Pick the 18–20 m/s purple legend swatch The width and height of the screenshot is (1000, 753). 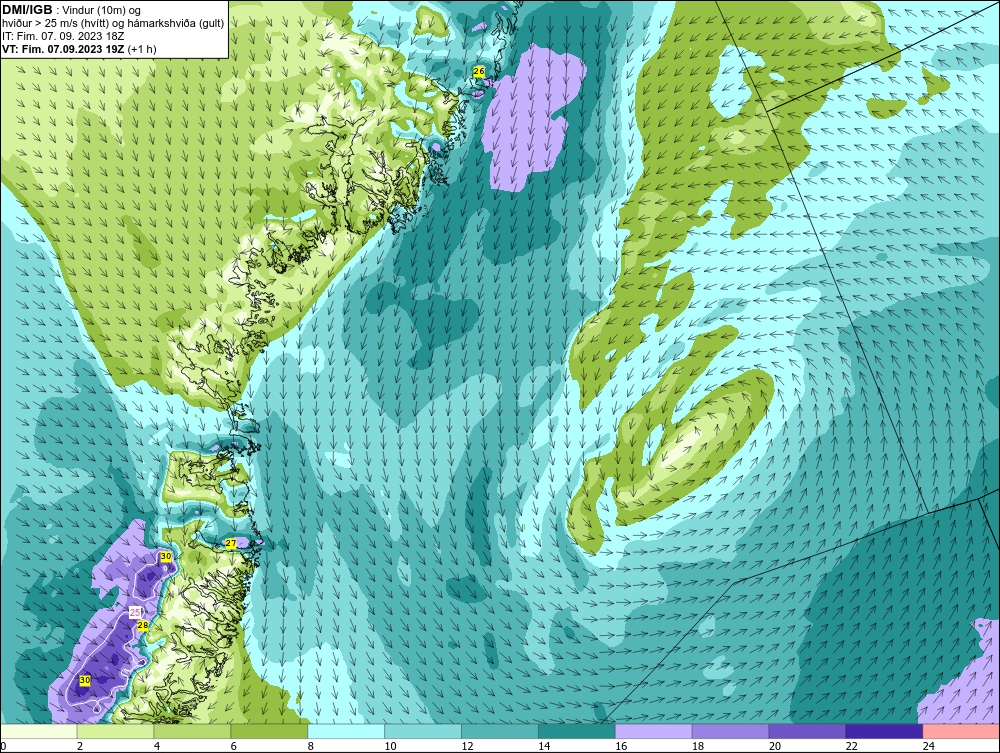(730, 731)
